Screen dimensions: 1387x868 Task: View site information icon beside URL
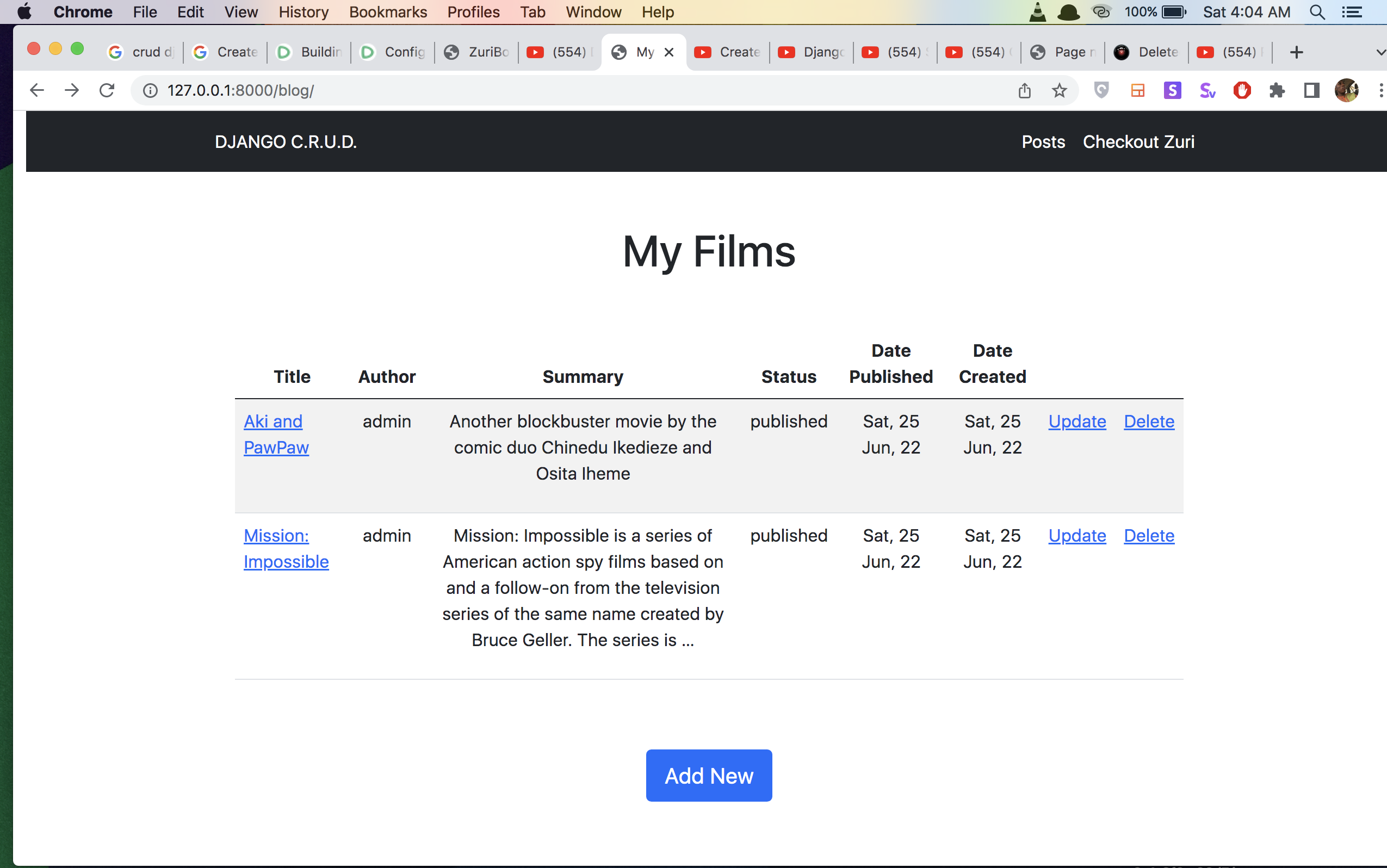coord(150,90)
